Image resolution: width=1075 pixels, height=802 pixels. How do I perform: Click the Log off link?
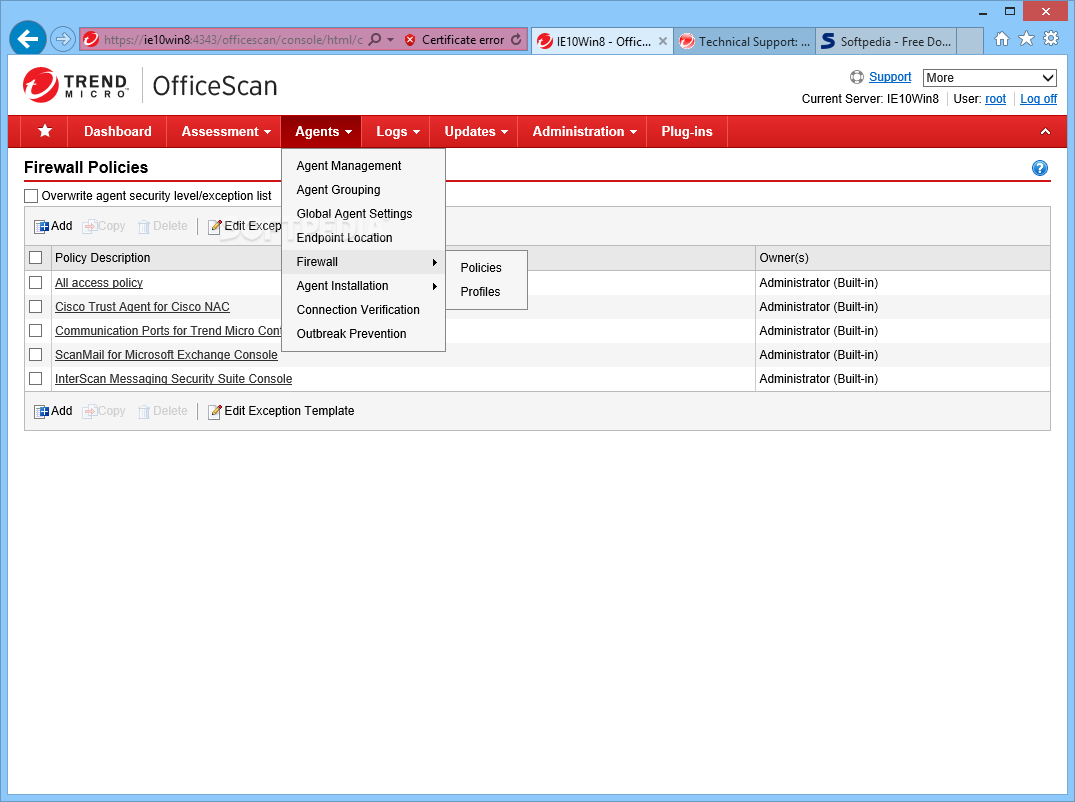(1038, 99)
